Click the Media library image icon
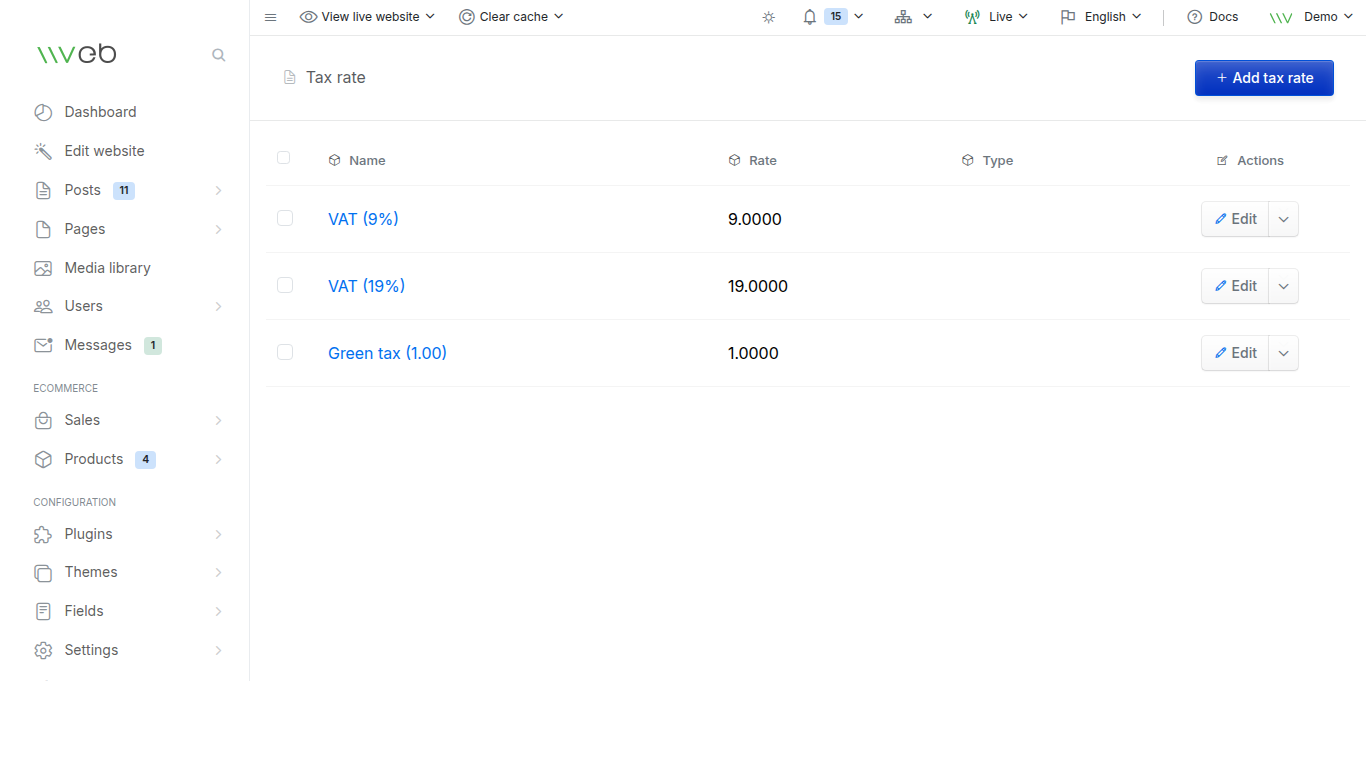This screenshot has height=768, width=1366. click(x=43, y=268)
